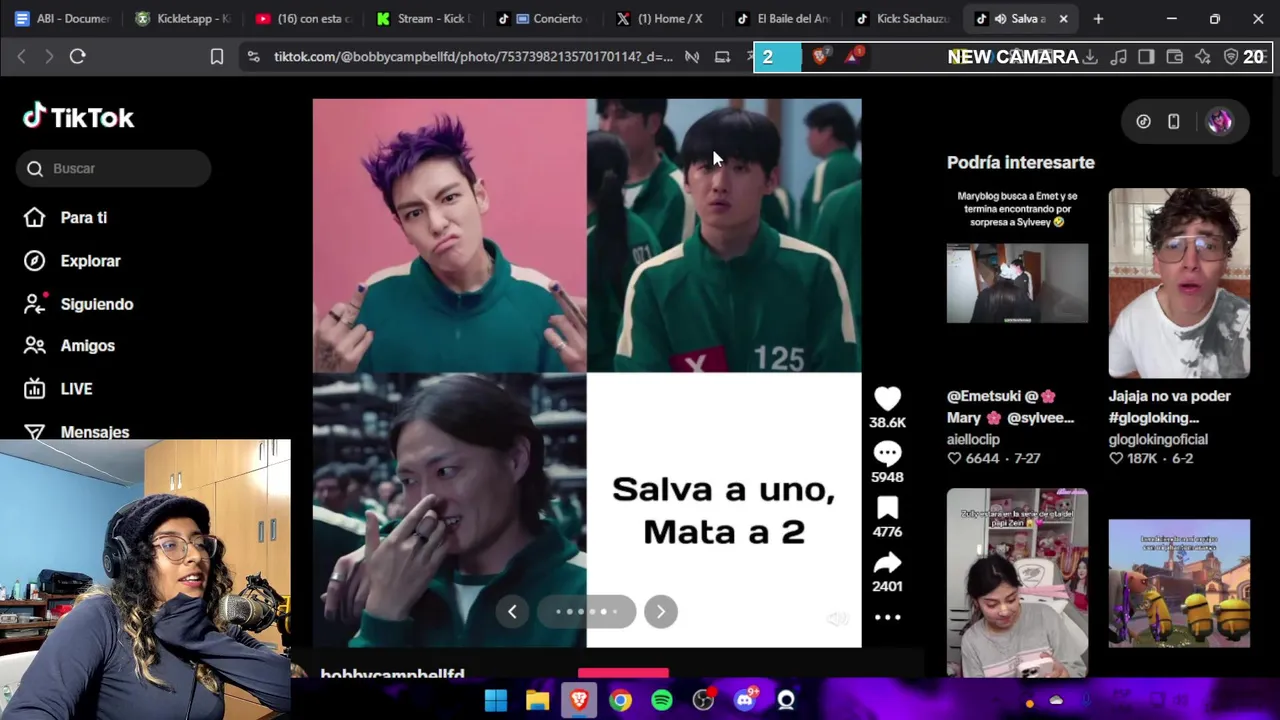Open the Amigos section
1280x720 pixels.
pos(87,346)
